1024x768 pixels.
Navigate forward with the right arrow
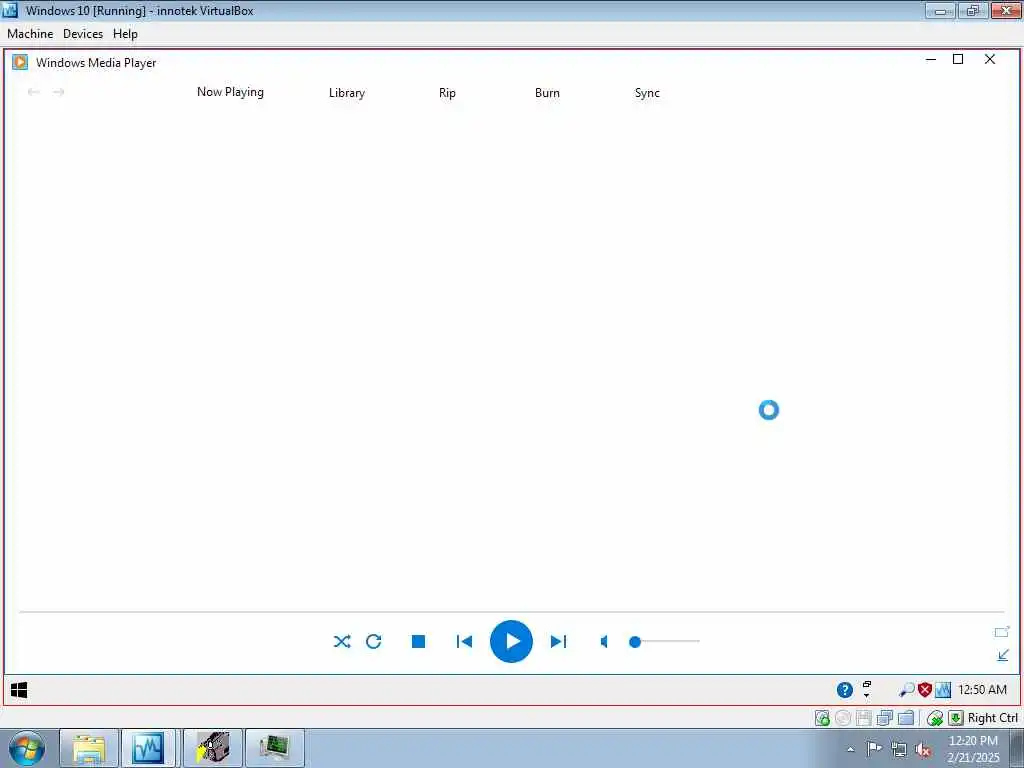(59, 92)
